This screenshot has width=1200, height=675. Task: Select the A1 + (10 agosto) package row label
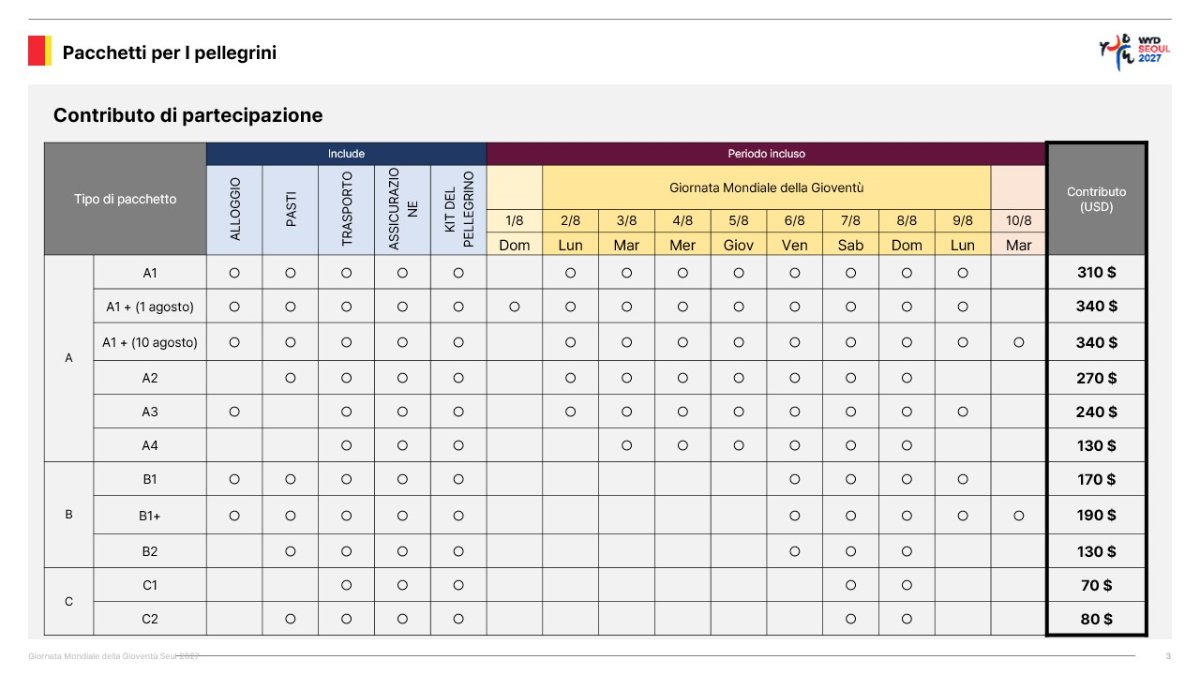tap(150, 342)
